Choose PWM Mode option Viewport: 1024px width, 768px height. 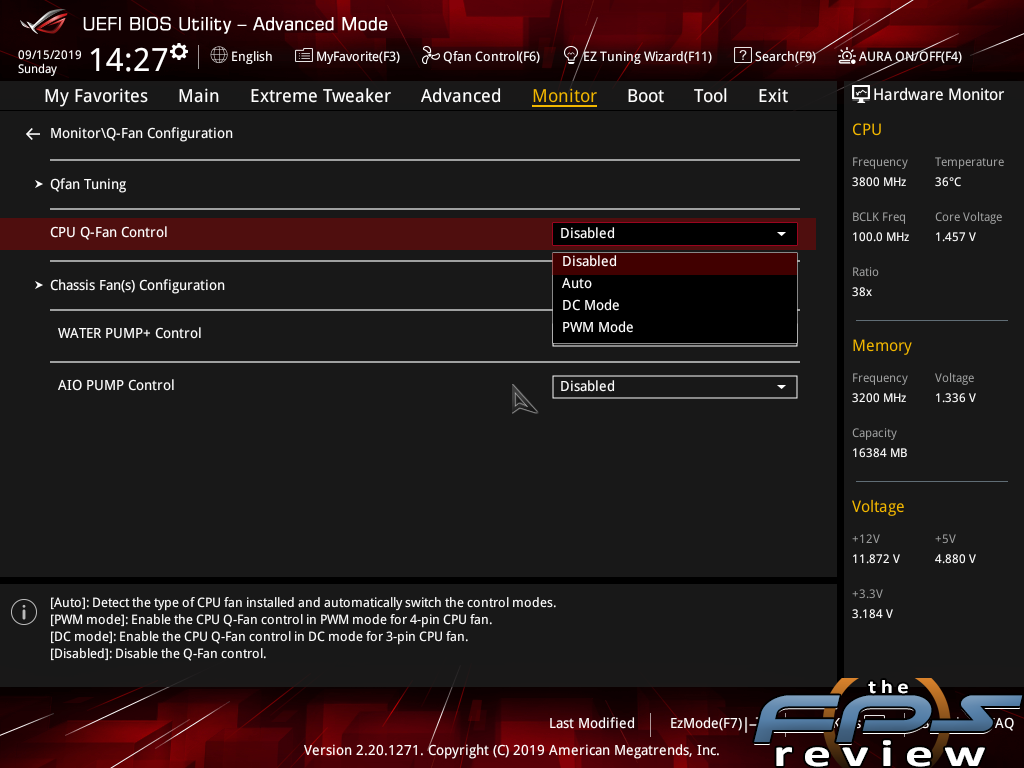675,327
